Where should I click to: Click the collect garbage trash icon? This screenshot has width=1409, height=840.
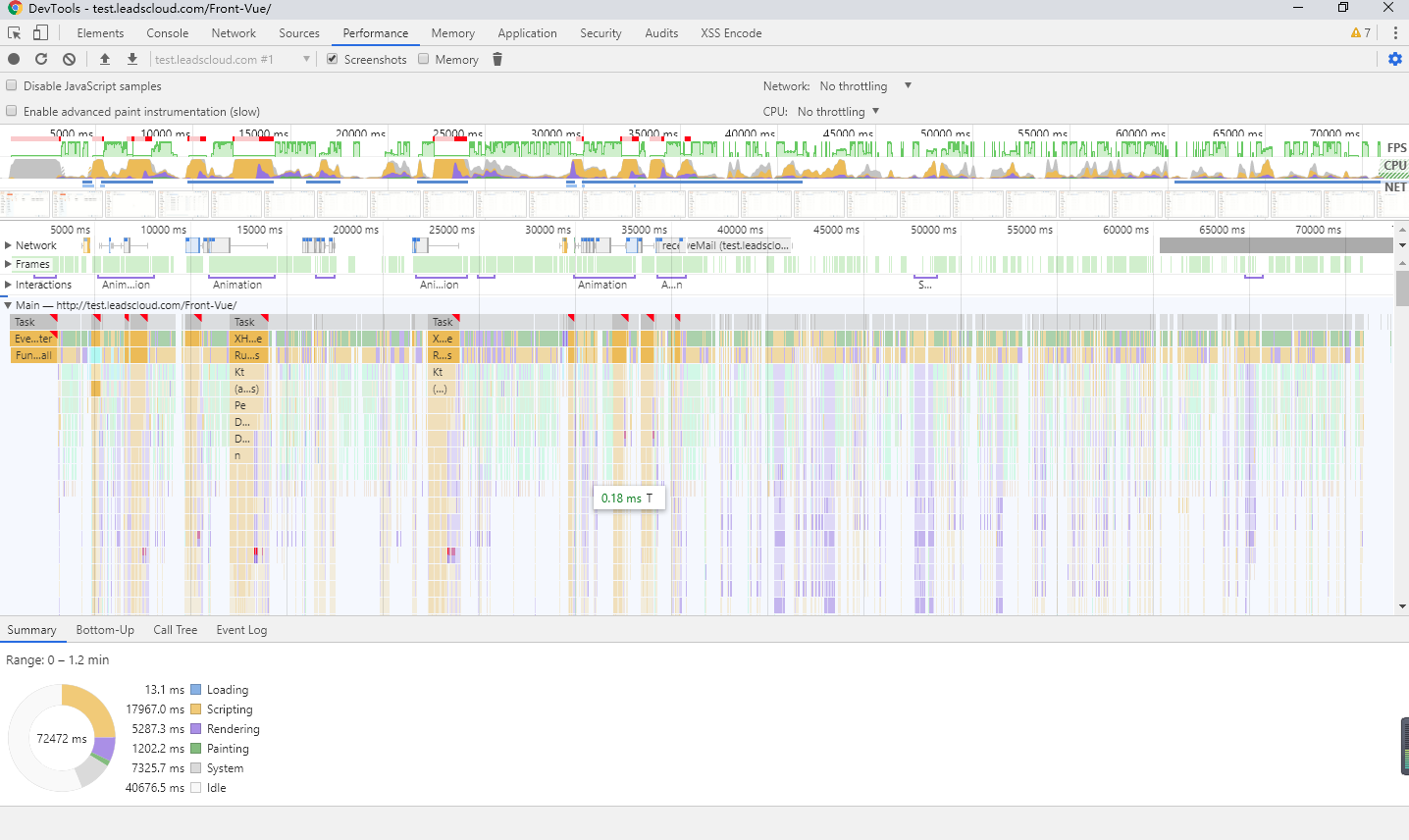point(497,59)
